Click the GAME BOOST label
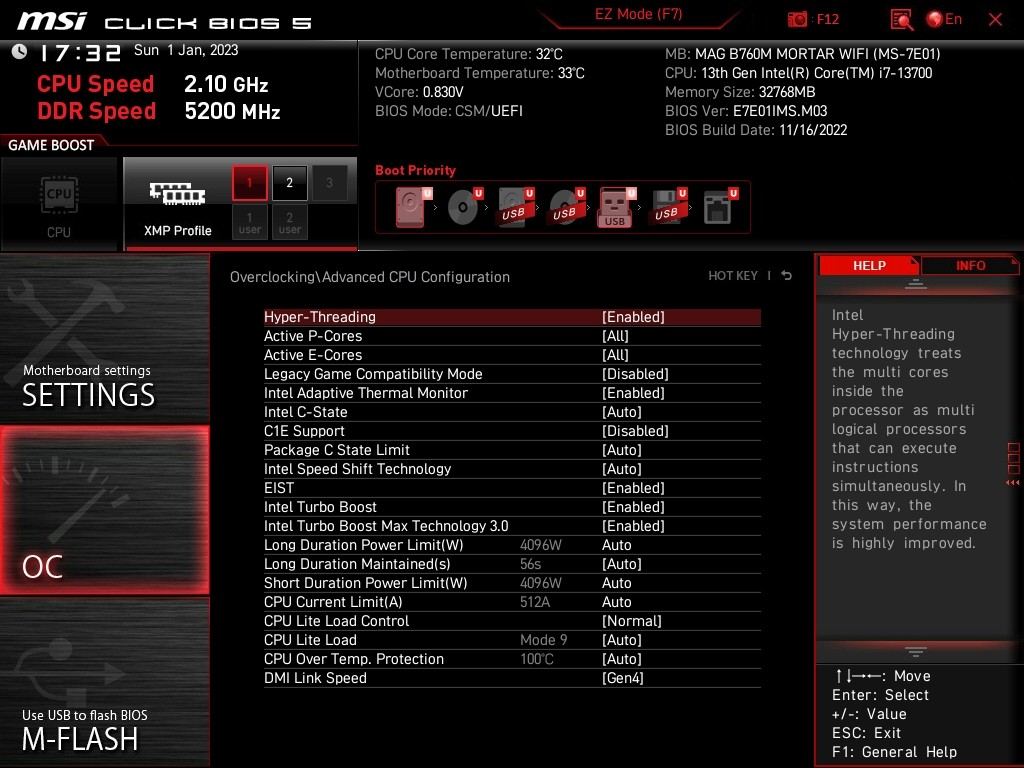The height and width of the screenshot is (768, 1024). point(51,145)
